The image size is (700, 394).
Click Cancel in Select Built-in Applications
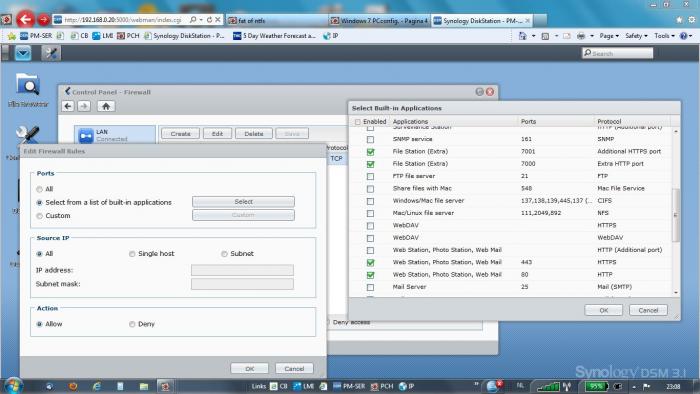pyautogui.click(x=648, y=310)
